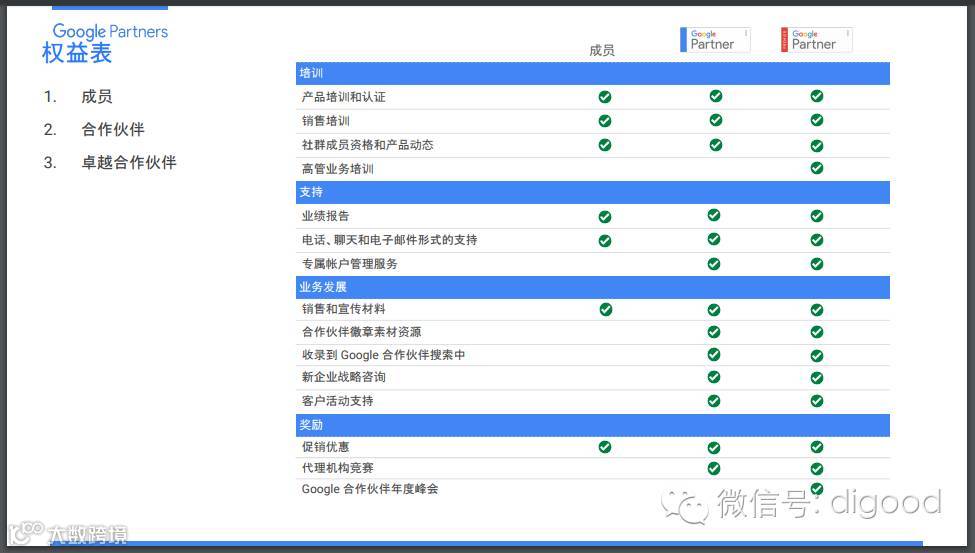
Task: Click blue Partner checkmark for 社群成员资格和产品动态
Action: (716, 145)
